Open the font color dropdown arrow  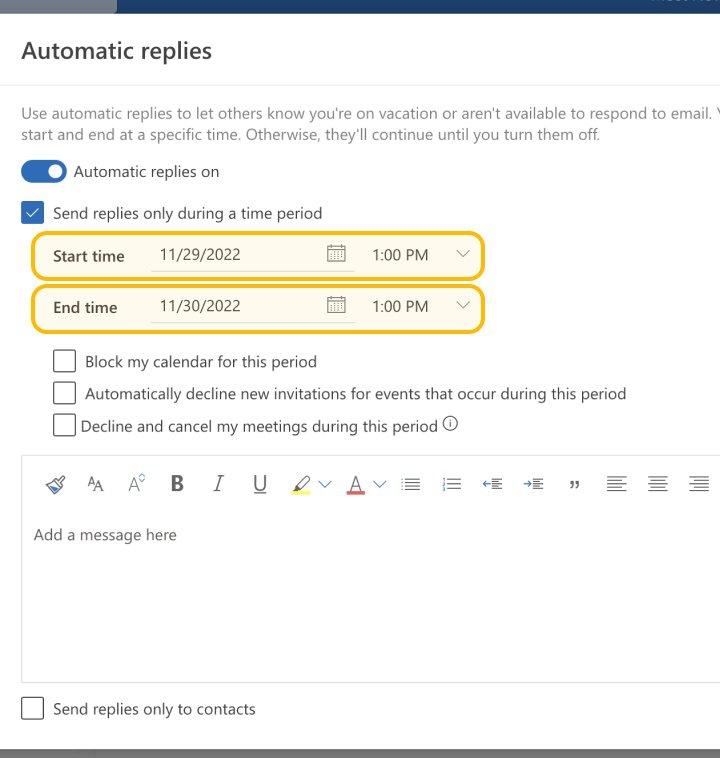click(x=380, y=484)
